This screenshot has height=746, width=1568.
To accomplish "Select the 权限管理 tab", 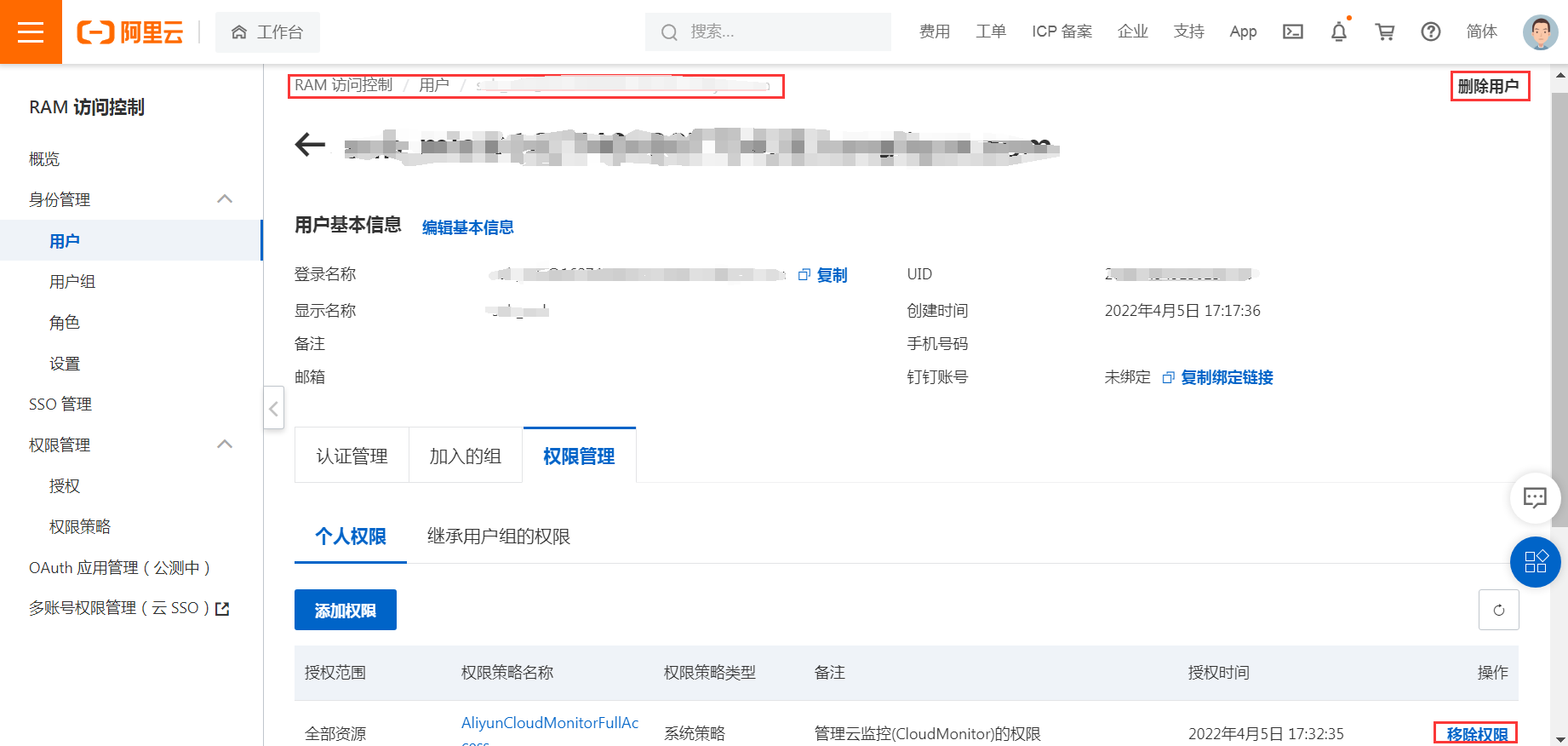I will (580, 456).
